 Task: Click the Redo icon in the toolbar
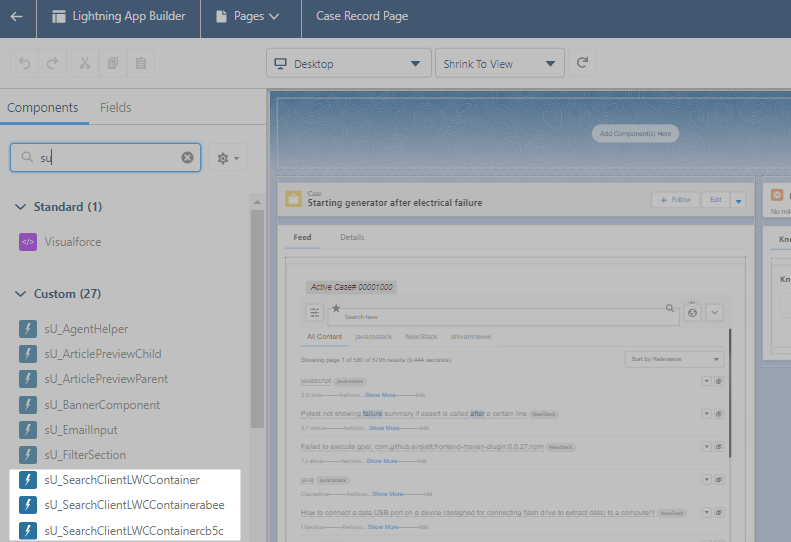52,63
